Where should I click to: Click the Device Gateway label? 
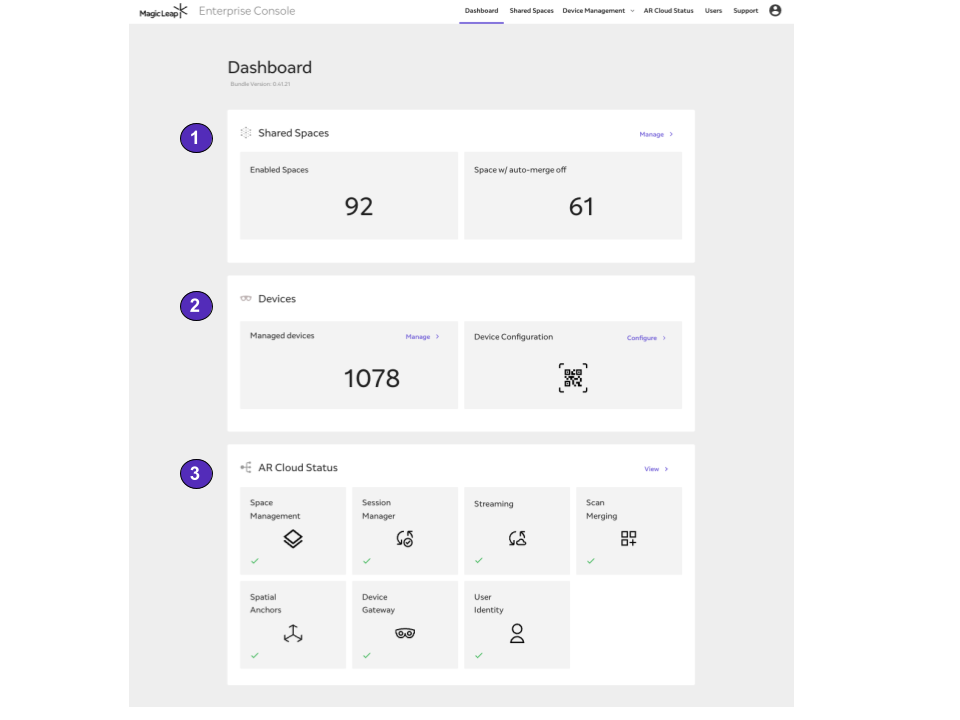[x=378, y=604]
